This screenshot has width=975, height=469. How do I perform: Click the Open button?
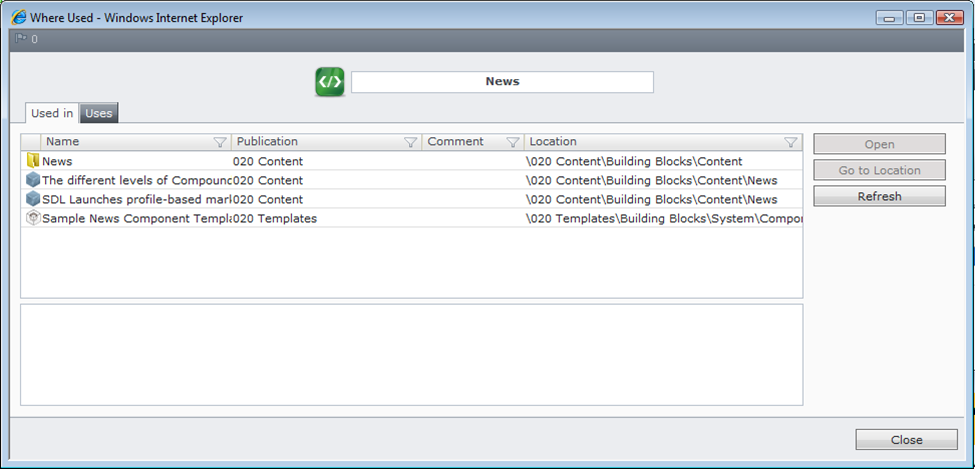879,144
